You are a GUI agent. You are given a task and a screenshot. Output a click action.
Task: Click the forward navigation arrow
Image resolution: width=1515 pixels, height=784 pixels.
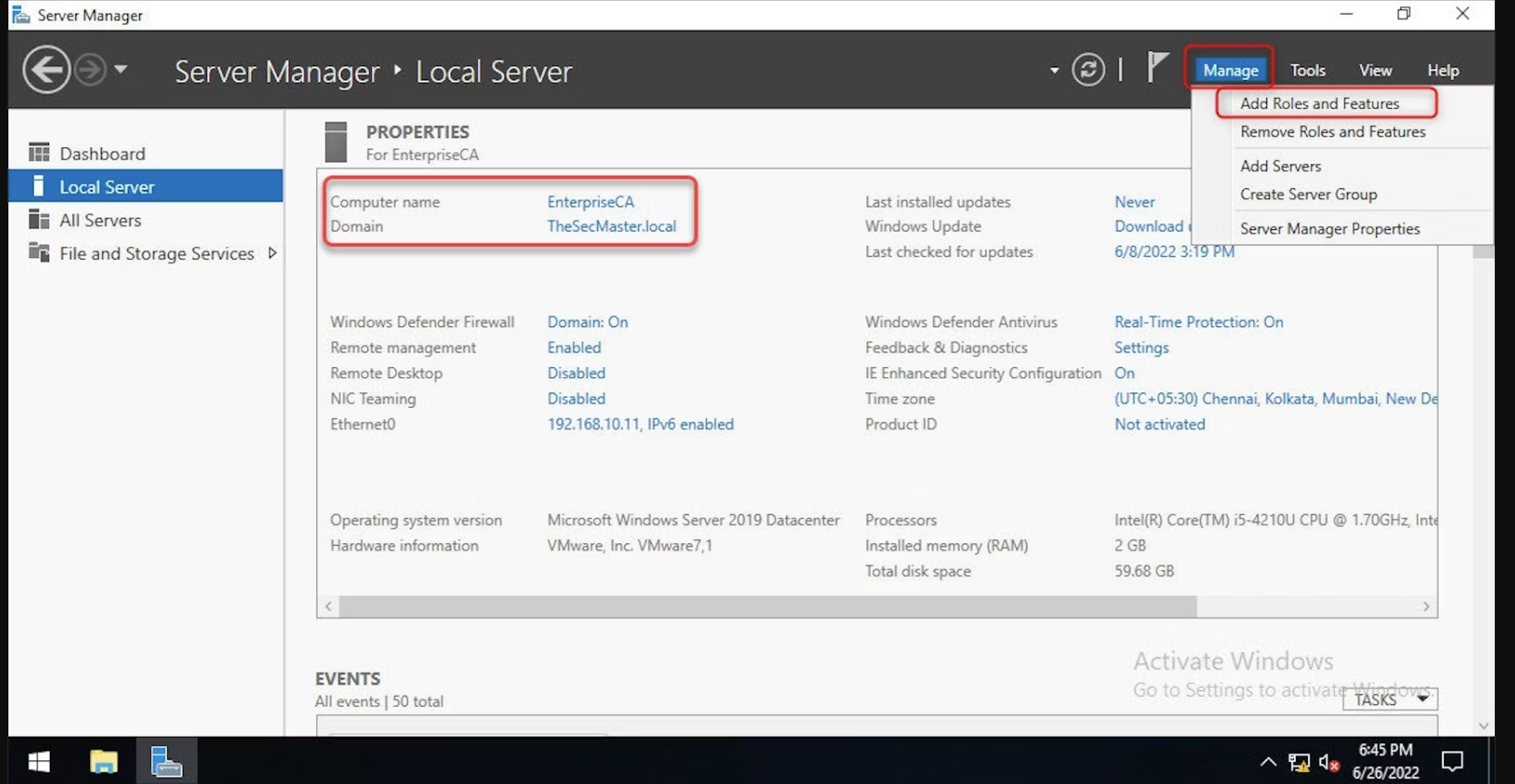[90, 70]
